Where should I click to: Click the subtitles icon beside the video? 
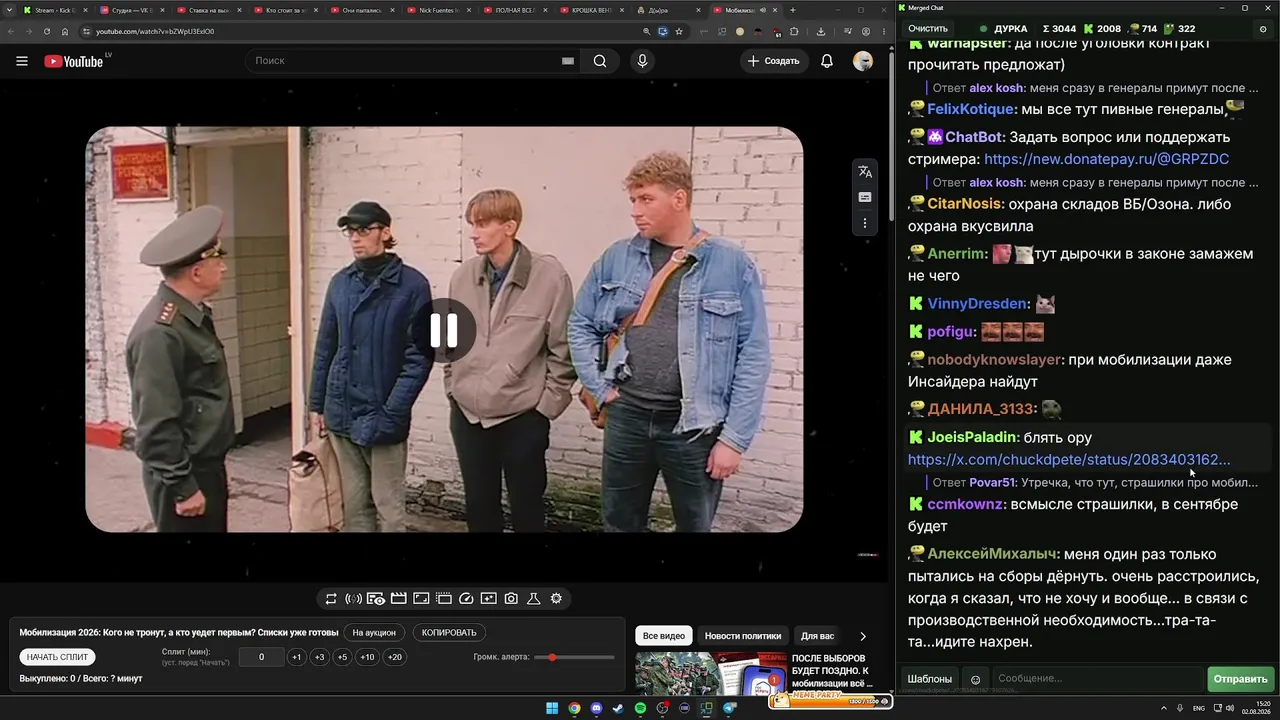pos(865,197)
